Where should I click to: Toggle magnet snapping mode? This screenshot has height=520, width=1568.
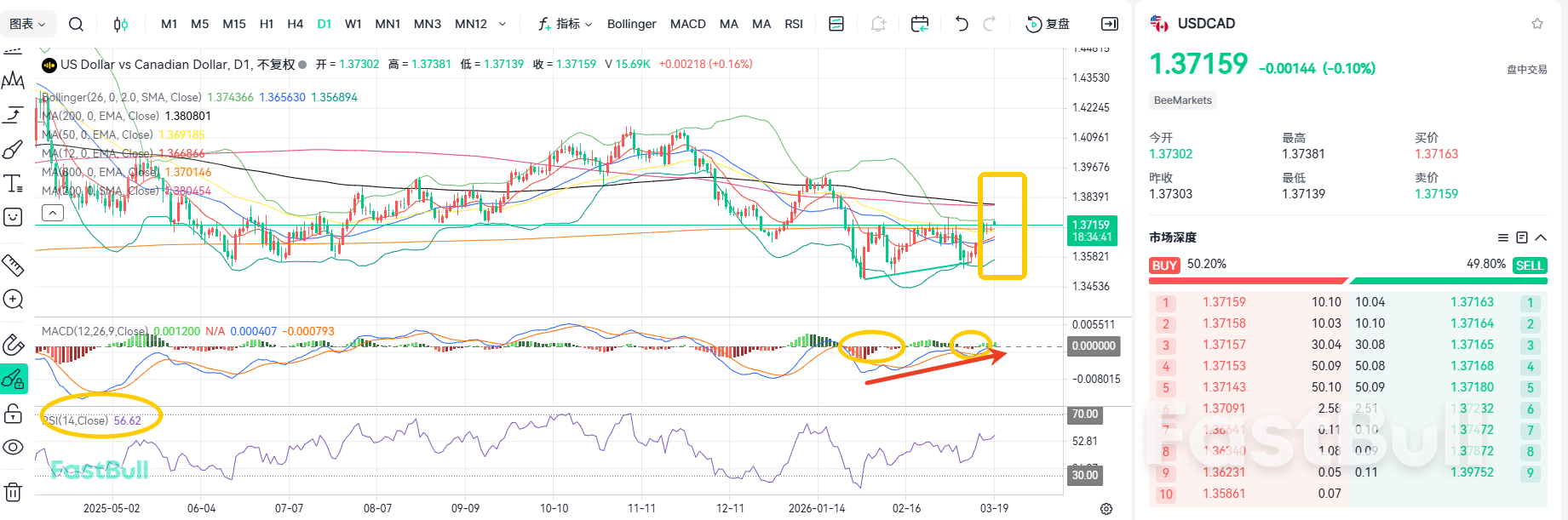coord(13,345)
